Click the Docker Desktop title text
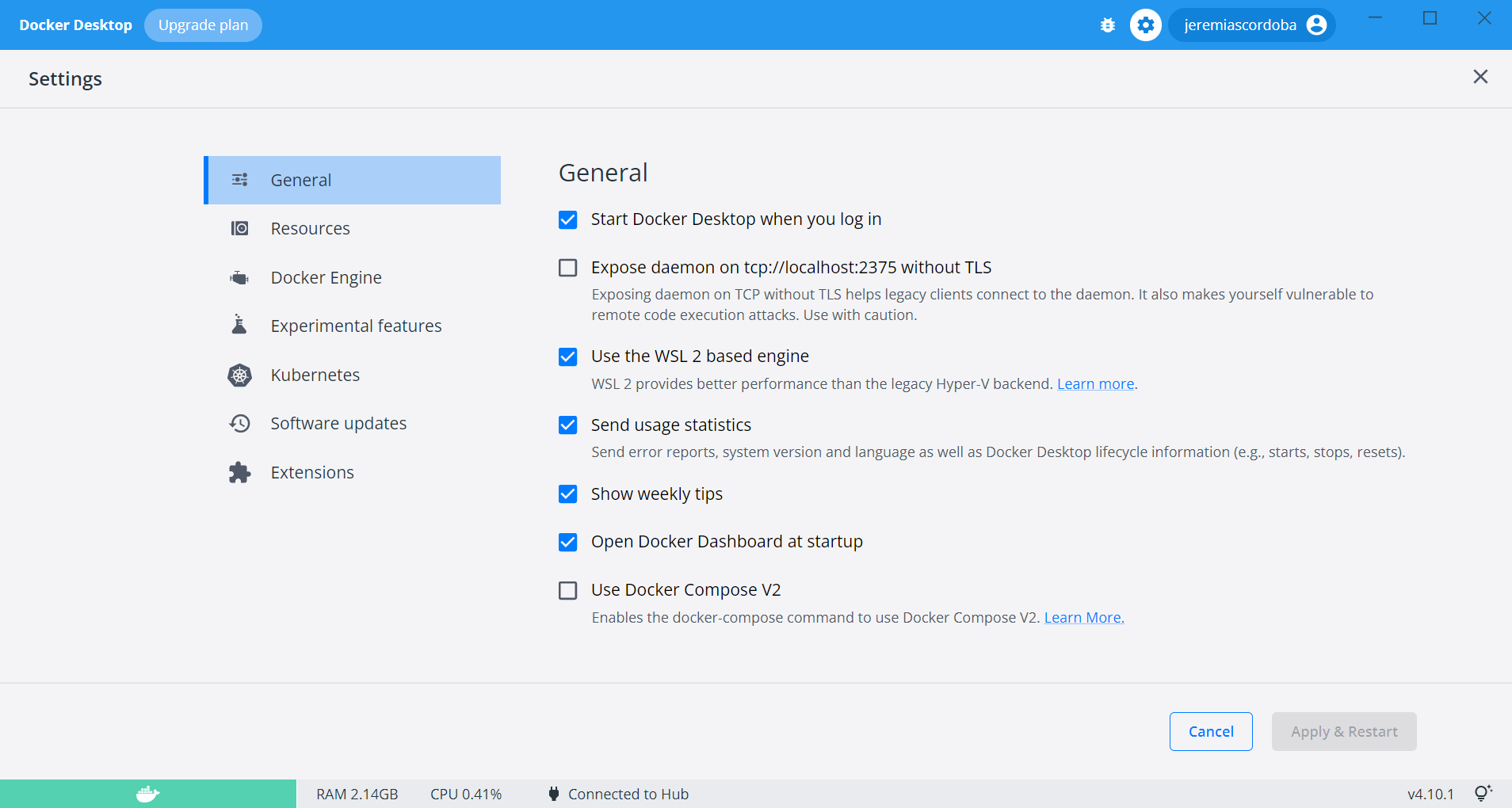This screenshot has height=808, width=1512. click(x=76, y=25)
